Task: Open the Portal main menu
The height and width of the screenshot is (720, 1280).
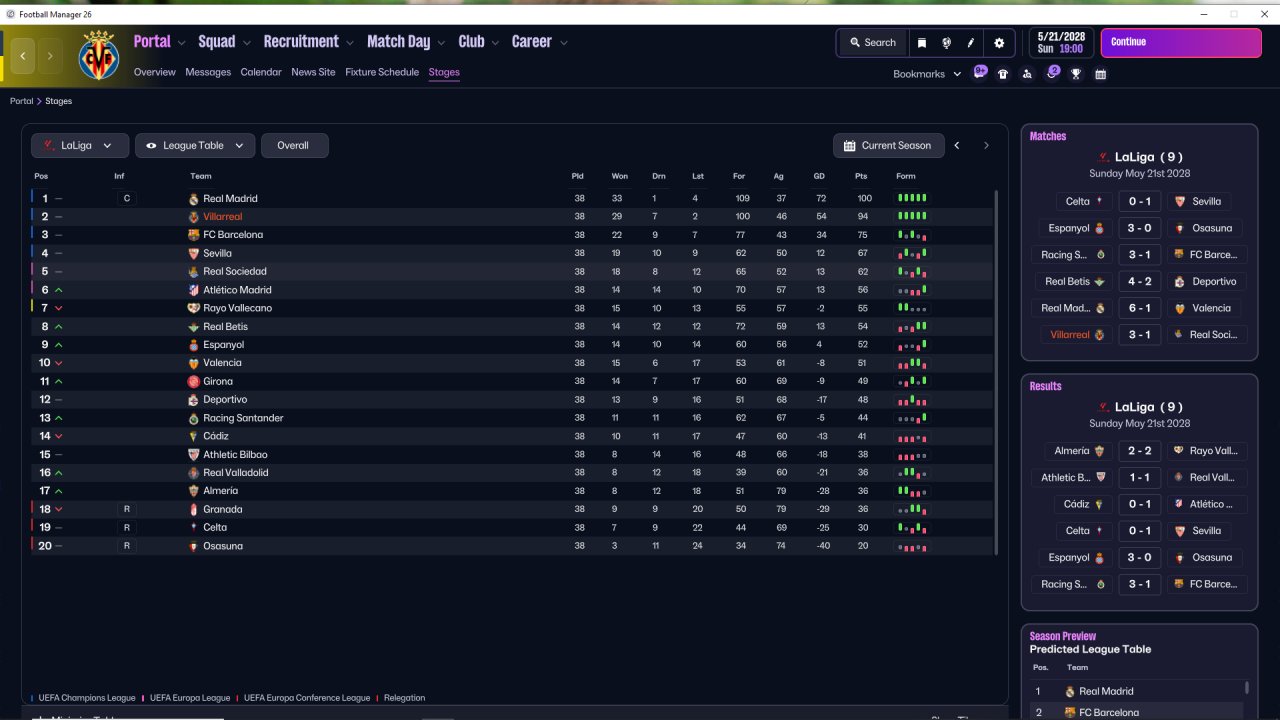Action: click(152, 42)
